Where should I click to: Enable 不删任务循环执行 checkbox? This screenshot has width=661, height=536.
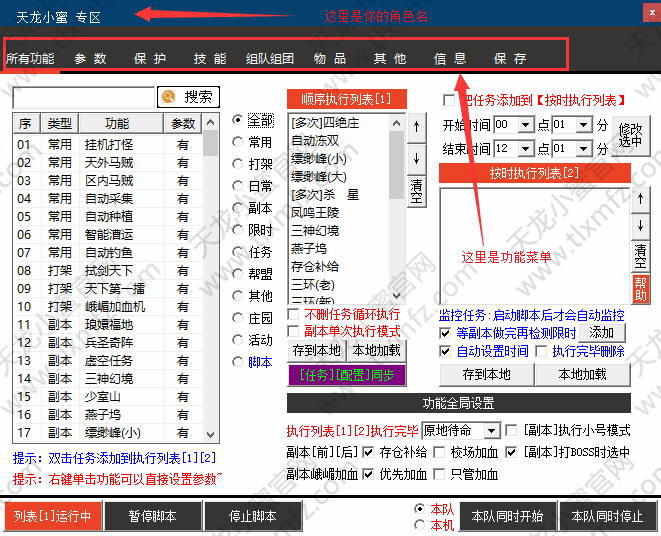point(294,315)
